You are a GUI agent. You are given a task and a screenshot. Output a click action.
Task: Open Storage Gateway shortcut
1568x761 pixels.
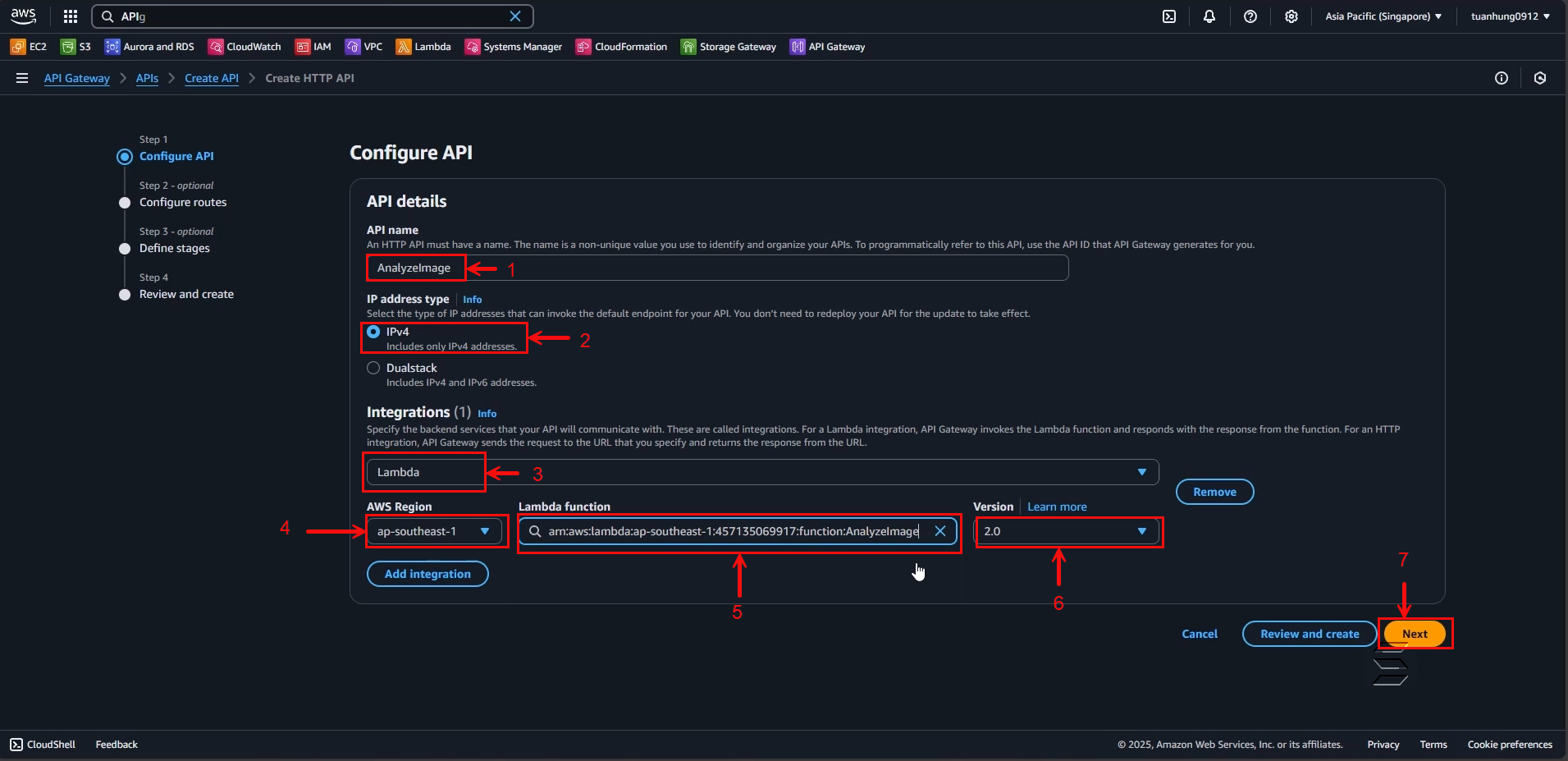tap(729, 47)
